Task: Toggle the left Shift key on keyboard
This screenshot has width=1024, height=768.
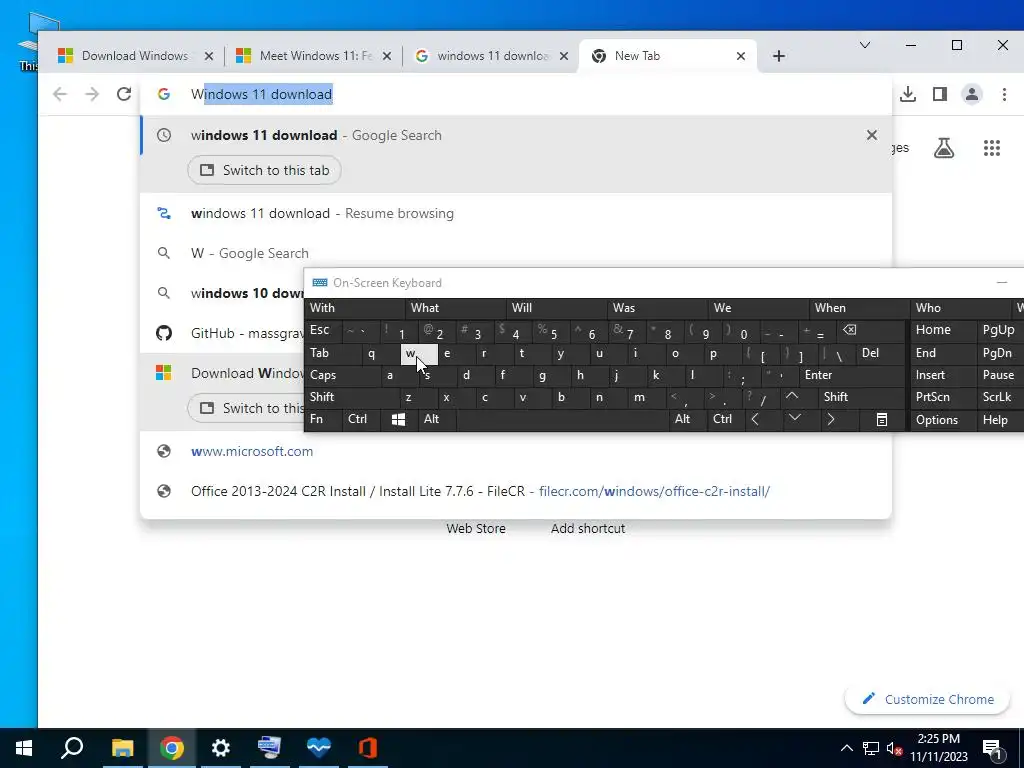Action: [x=351, y=397]
